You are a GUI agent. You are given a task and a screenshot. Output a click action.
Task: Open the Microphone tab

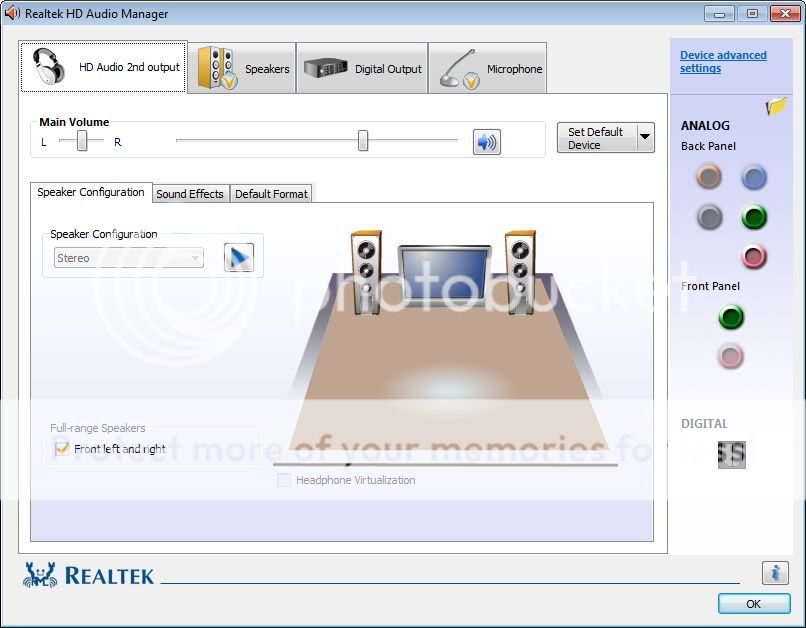point(487,68)
